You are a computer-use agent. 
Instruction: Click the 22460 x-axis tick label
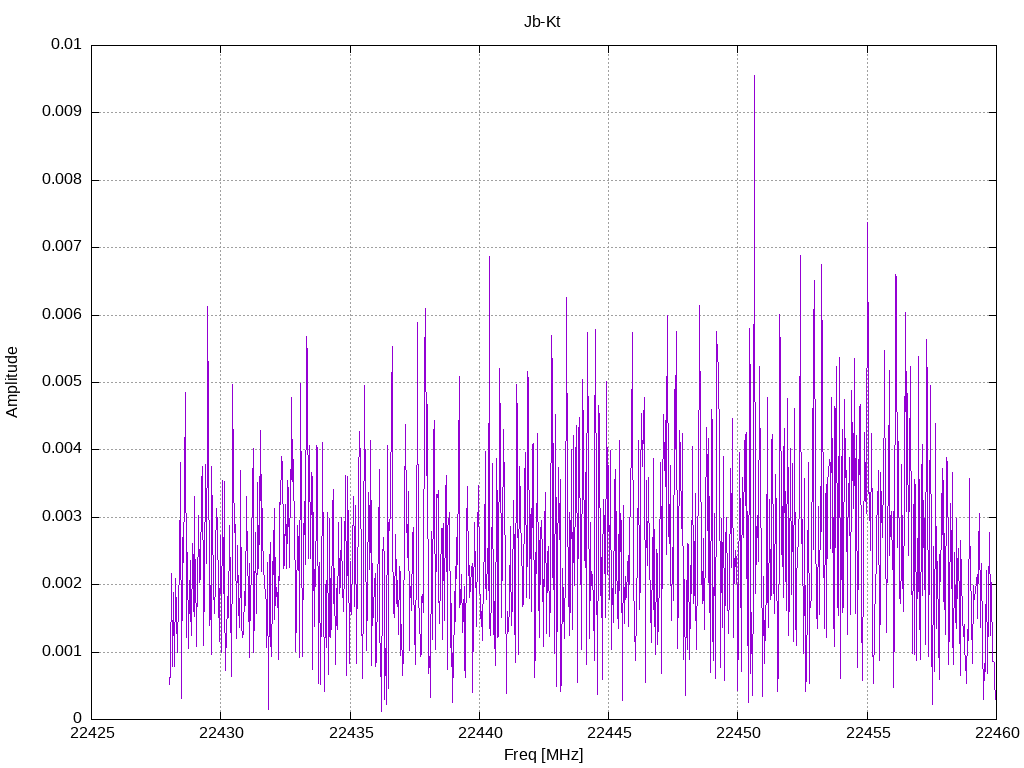click(995, 735)
